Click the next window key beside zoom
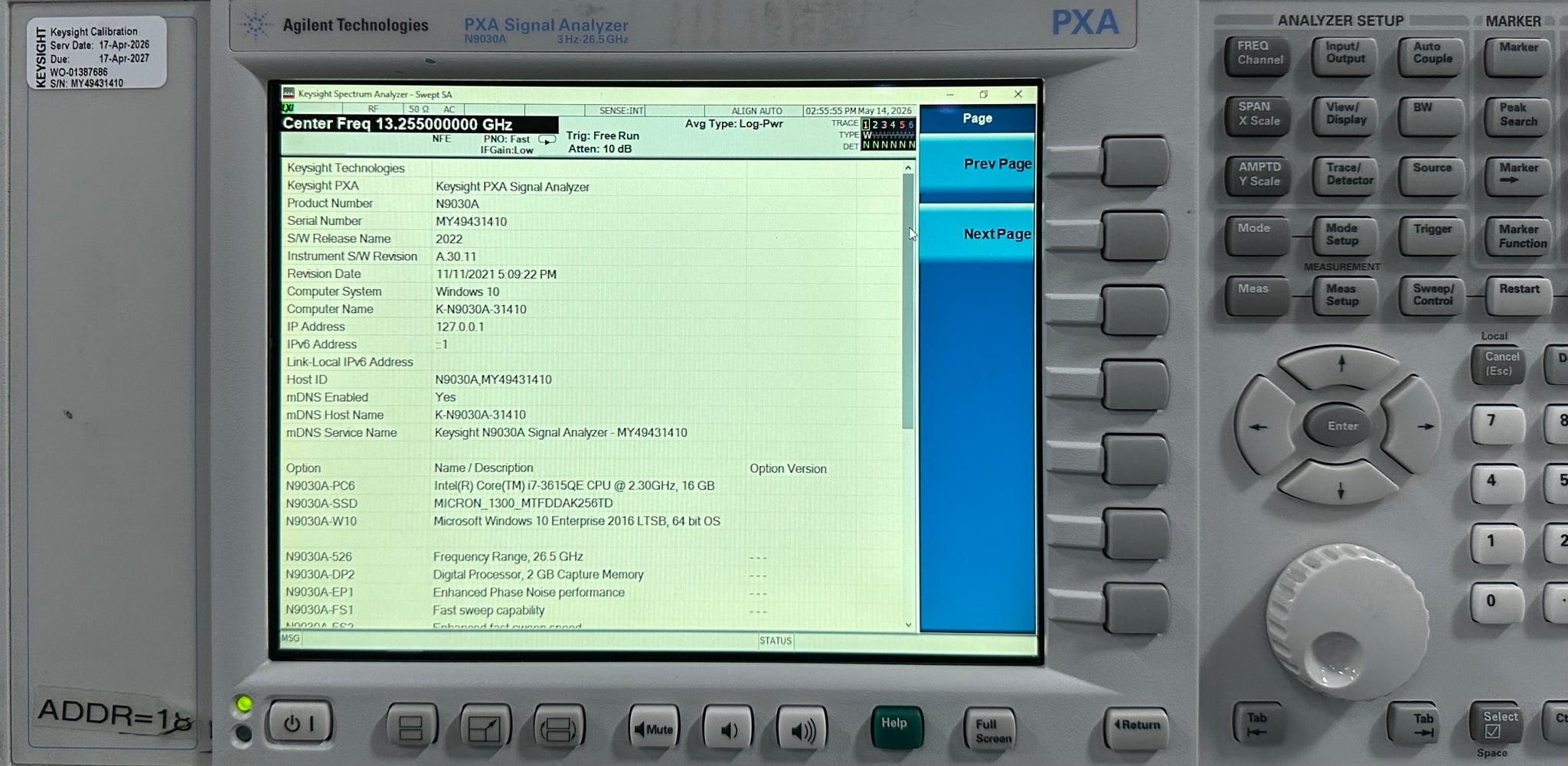 pyautogui.click(x=559, y=729)
